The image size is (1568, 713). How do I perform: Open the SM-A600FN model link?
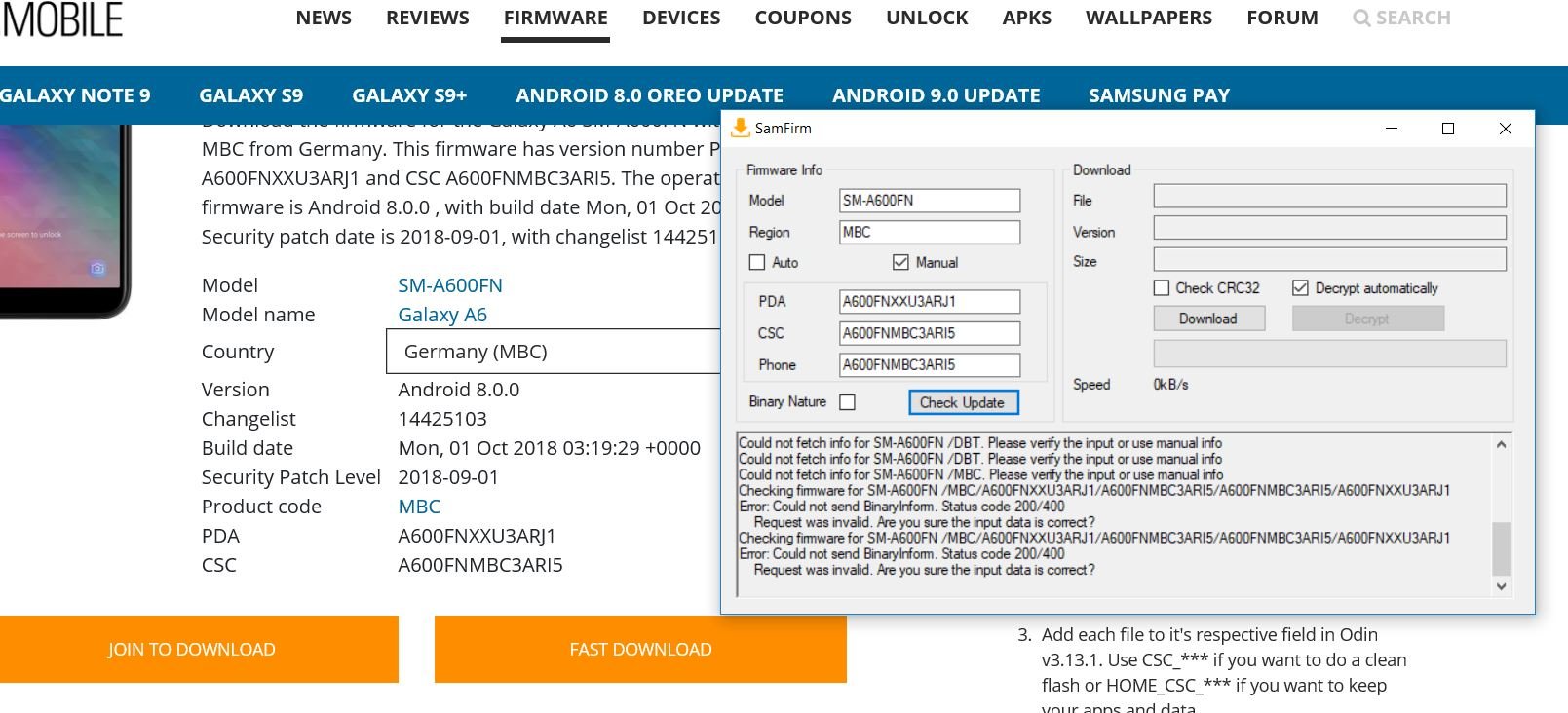450,285
